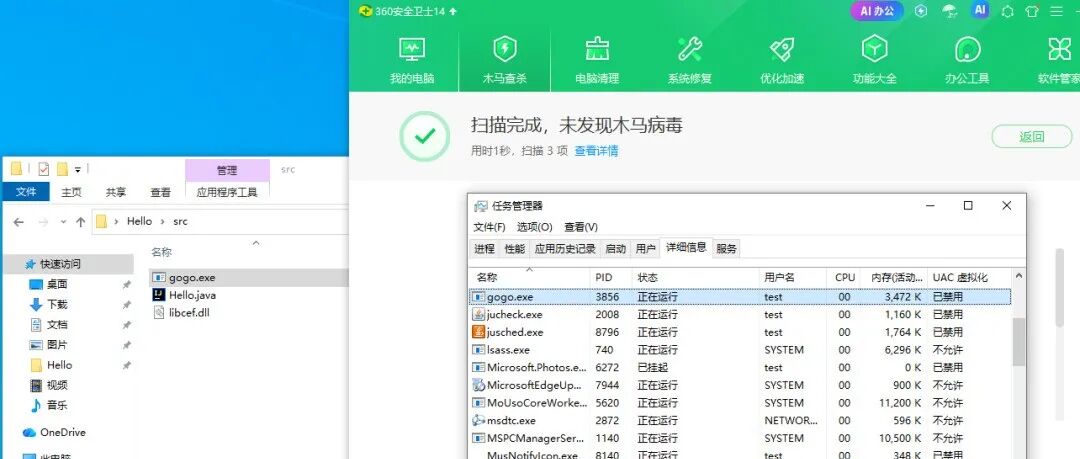The height and width of the screenshot is (459, 1080).
Task: Select 快速访问 in navigation pane
Action: coord(69,264)
